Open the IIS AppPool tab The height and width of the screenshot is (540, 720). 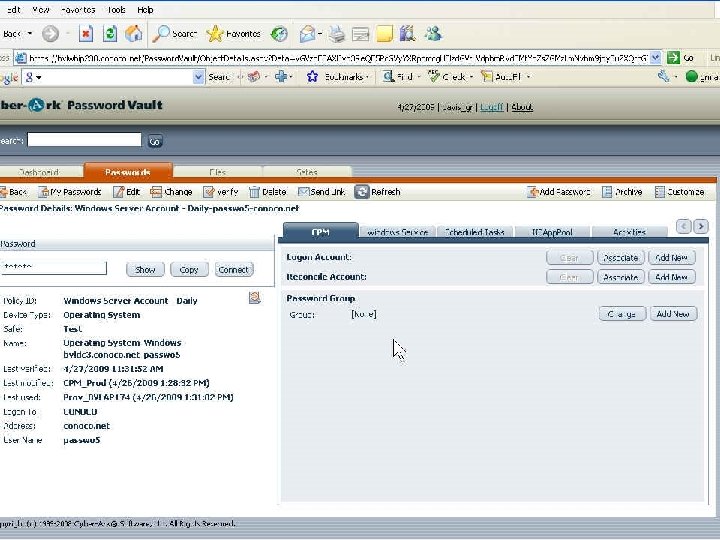552,232
